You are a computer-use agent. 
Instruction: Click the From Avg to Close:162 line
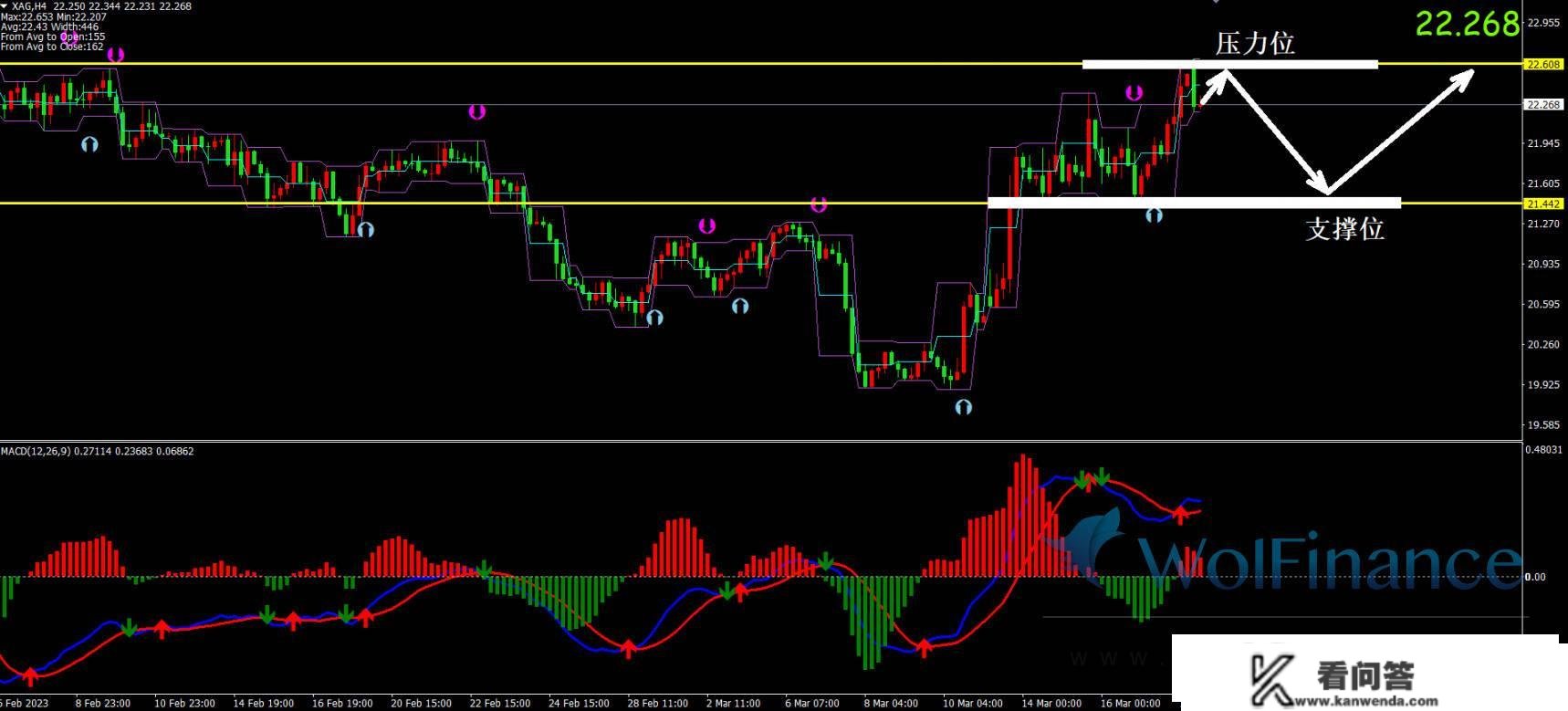[52, 47]
